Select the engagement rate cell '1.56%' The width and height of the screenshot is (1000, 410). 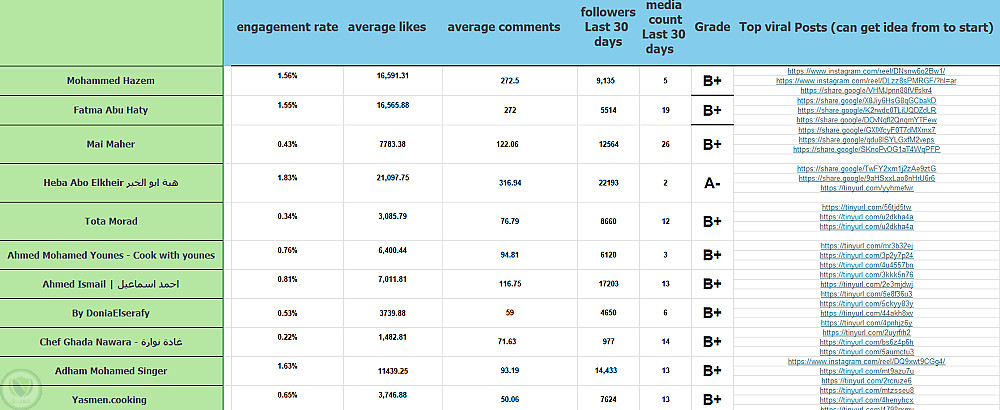point(287,76)
